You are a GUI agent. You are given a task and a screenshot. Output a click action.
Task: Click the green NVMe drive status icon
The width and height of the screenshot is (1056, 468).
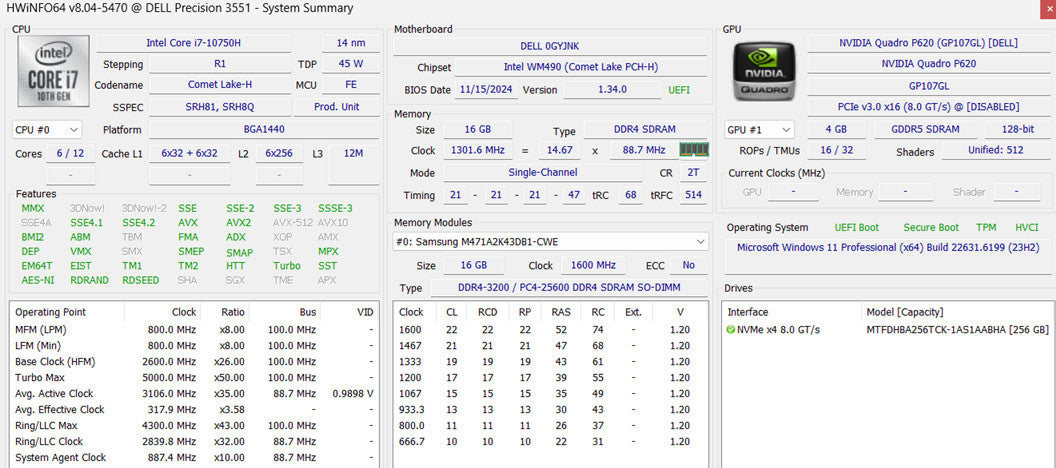click(731, 329)
